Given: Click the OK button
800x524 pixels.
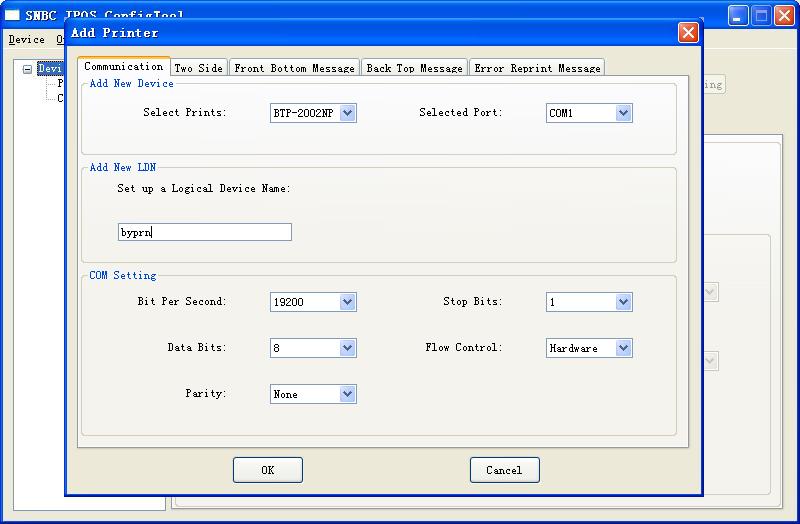Looking at the screenshot, I should coord(268,470).
